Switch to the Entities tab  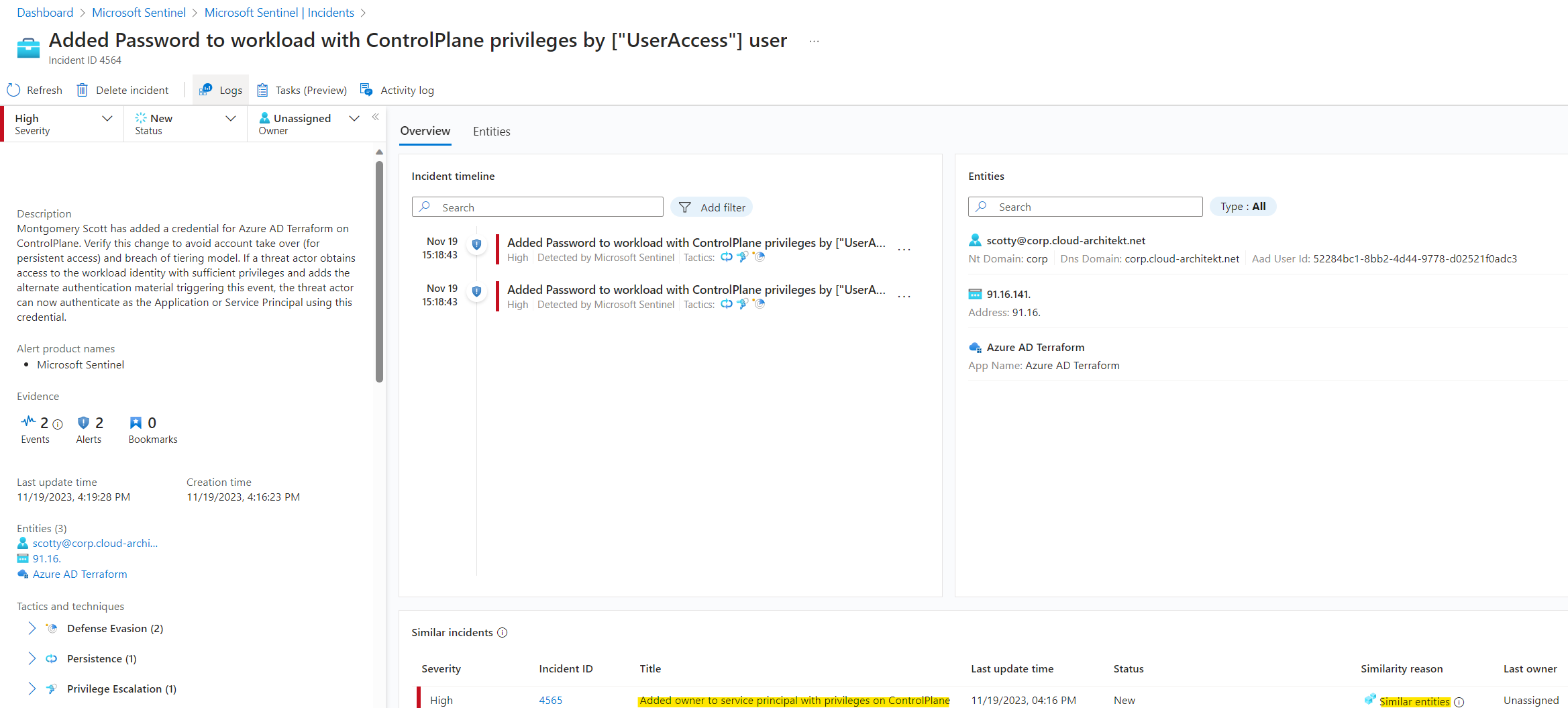[492, 132]
